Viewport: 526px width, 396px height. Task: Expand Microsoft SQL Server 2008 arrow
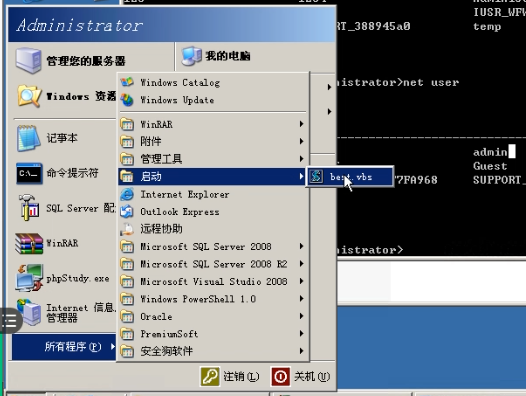[x=301, y=246]
